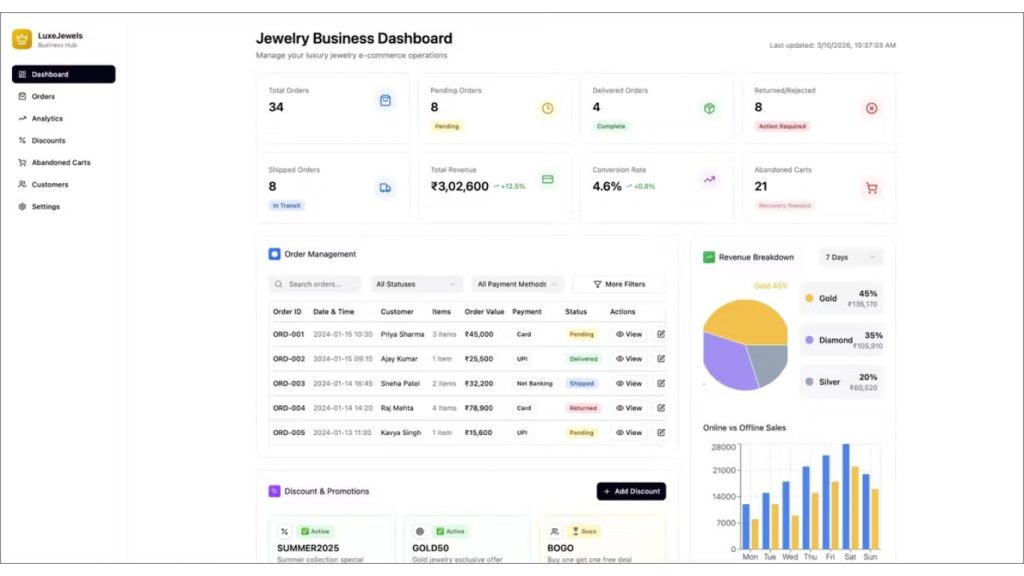Click the Shipped Orders truck icon
The image size is (1024, 576).
coord(385,188)
